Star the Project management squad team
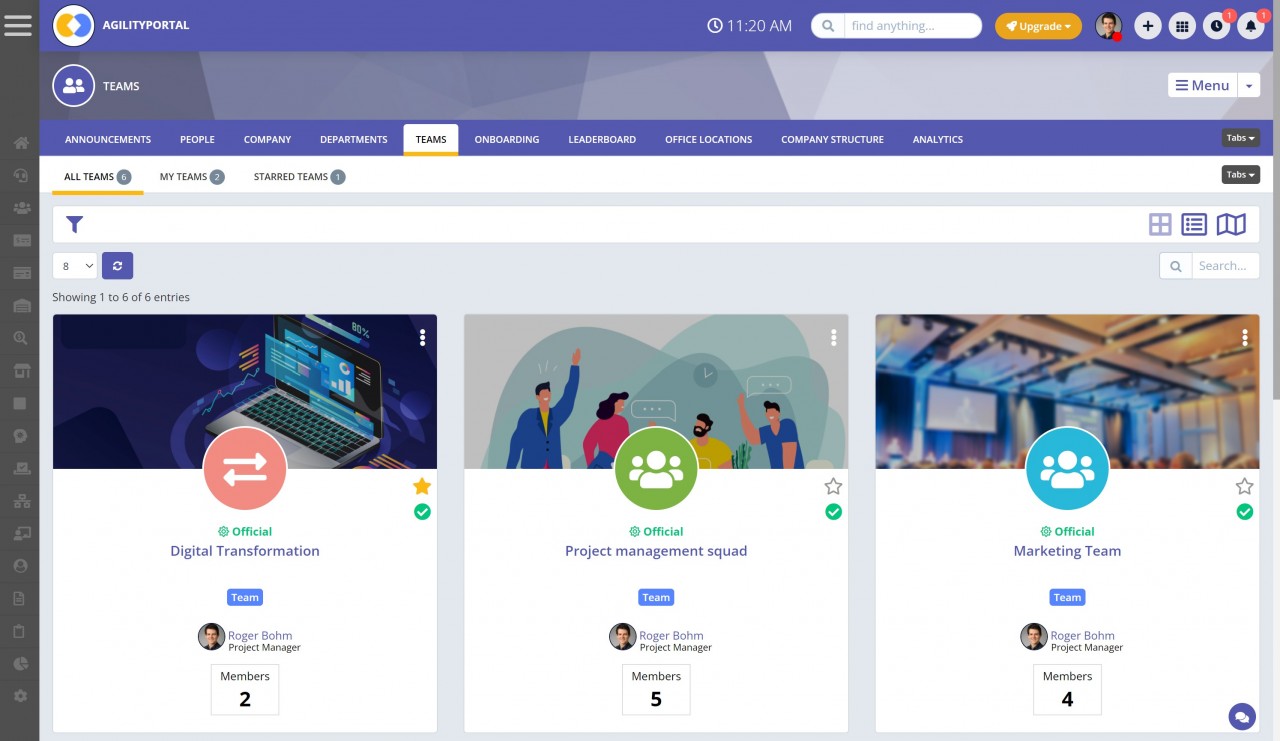Viewport: 1280px width, 741px height. (833, 486)
